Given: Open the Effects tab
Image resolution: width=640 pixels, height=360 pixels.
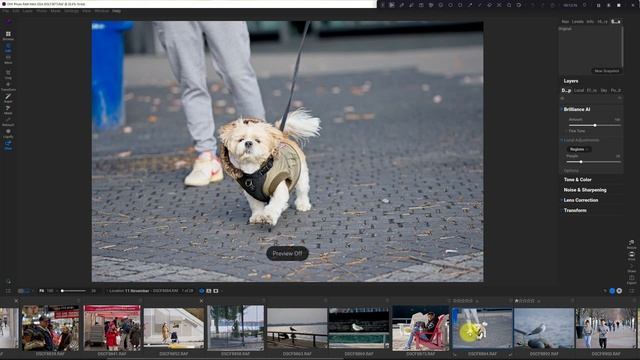Looking at the screenshot, I should tap(591, 90).
